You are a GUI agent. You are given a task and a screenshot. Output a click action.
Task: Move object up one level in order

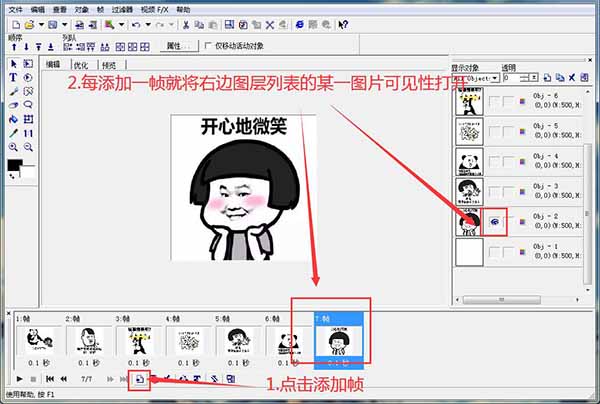point(14,47)
